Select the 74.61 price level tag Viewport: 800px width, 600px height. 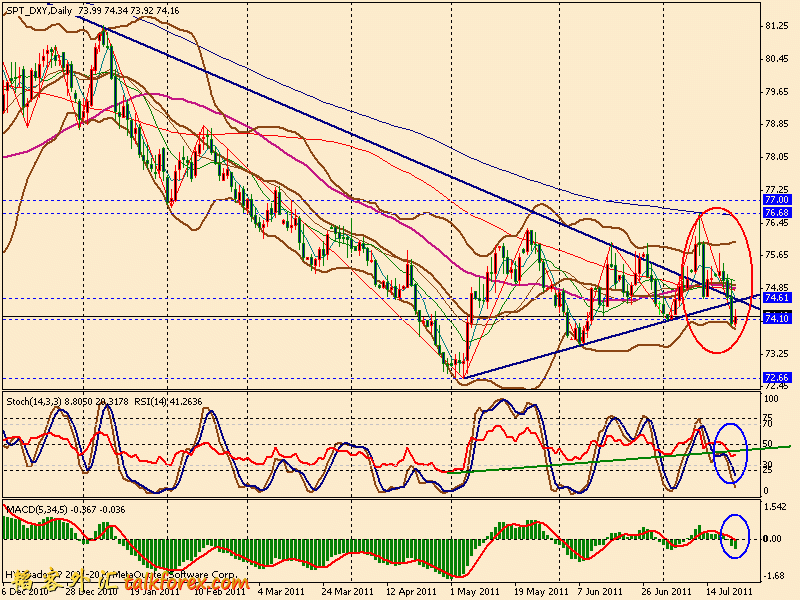pos(777,297)
